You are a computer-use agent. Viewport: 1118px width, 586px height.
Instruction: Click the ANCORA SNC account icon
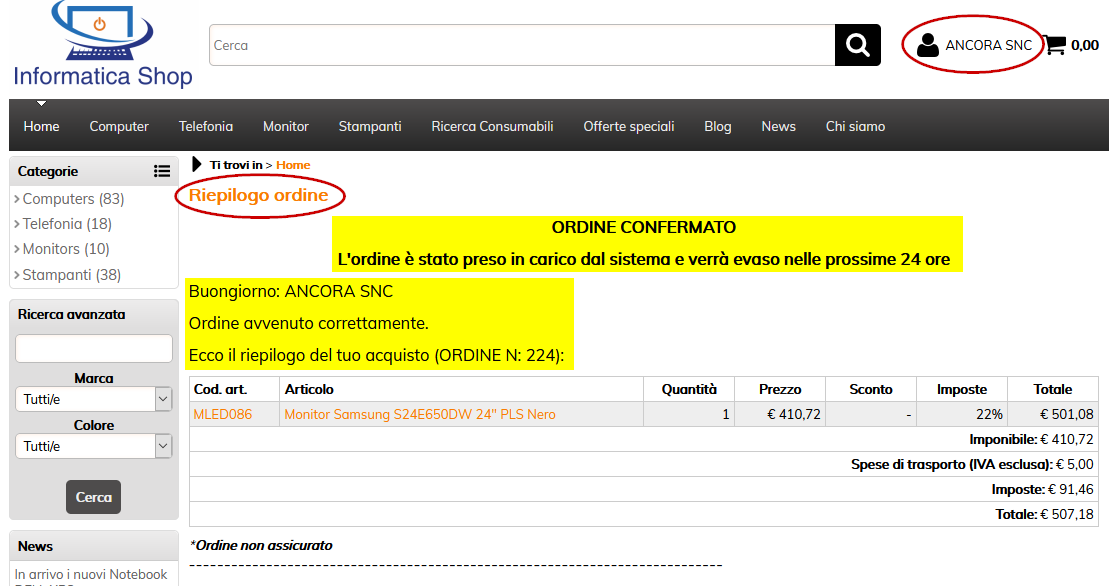(927, 44)
